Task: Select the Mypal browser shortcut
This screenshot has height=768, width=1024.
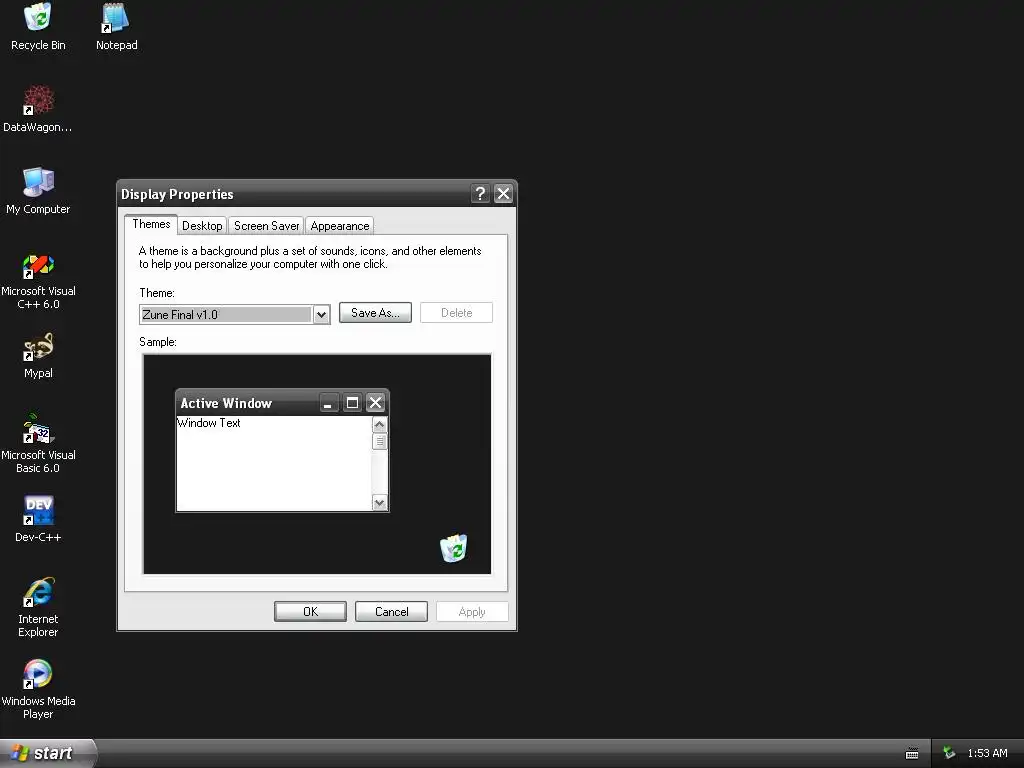Action: point(38,355)
